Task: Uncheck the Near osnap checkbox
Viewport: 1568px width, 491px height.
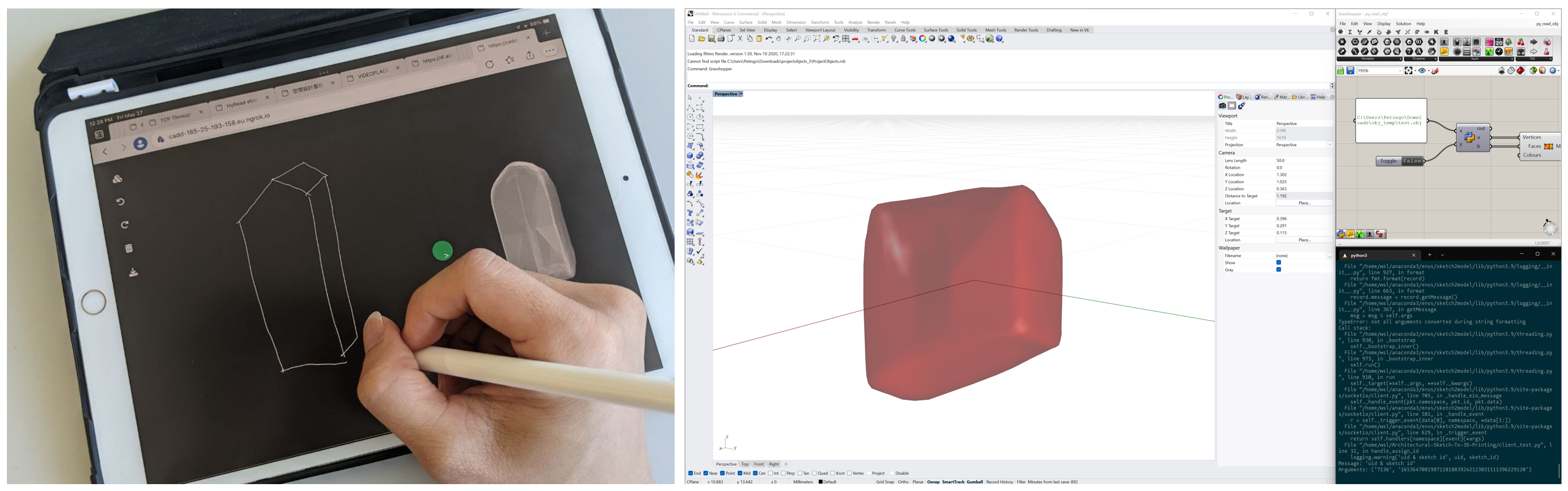Action: (x=706, y=474)
